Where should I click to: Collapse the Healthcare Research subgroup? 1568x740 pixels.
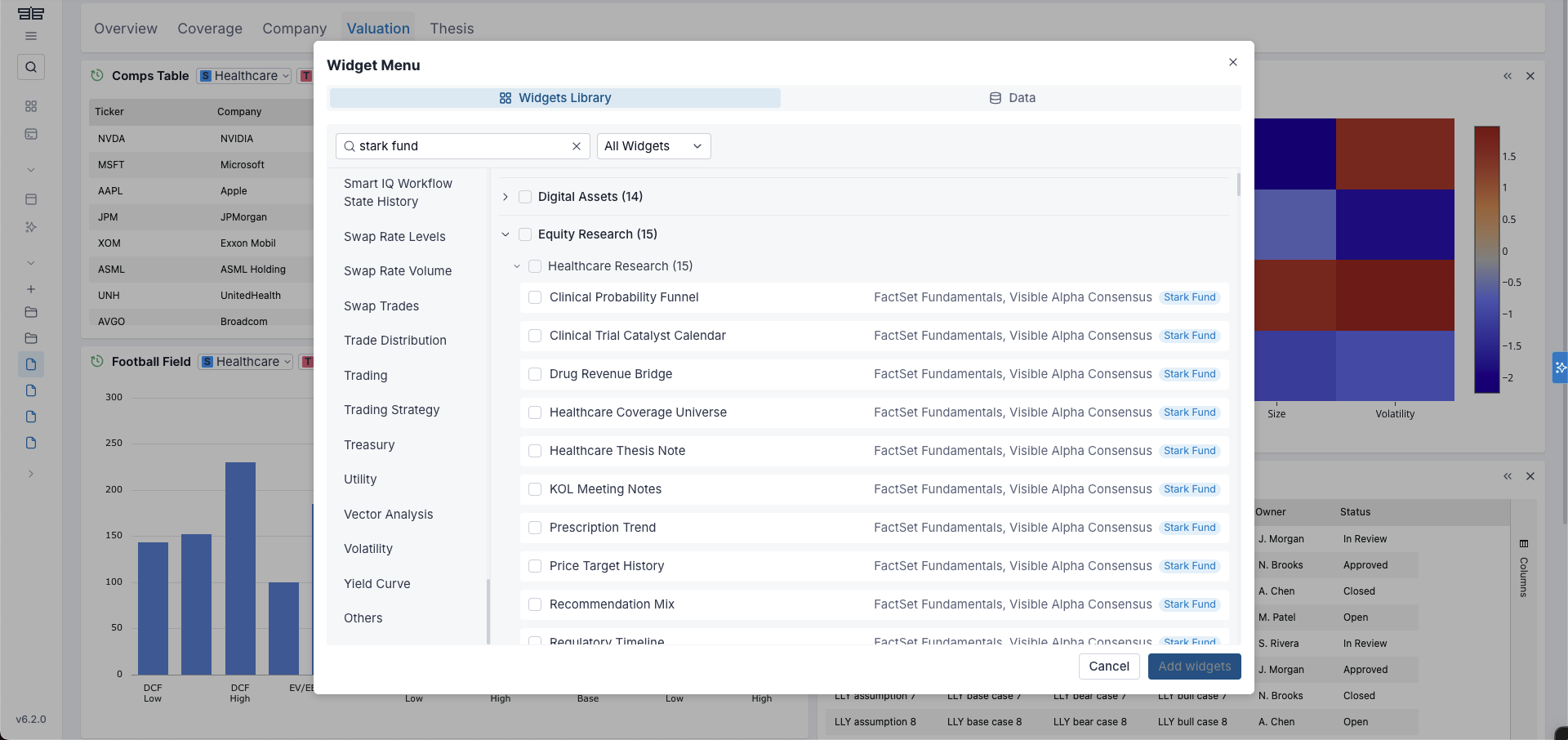(517, 266)
